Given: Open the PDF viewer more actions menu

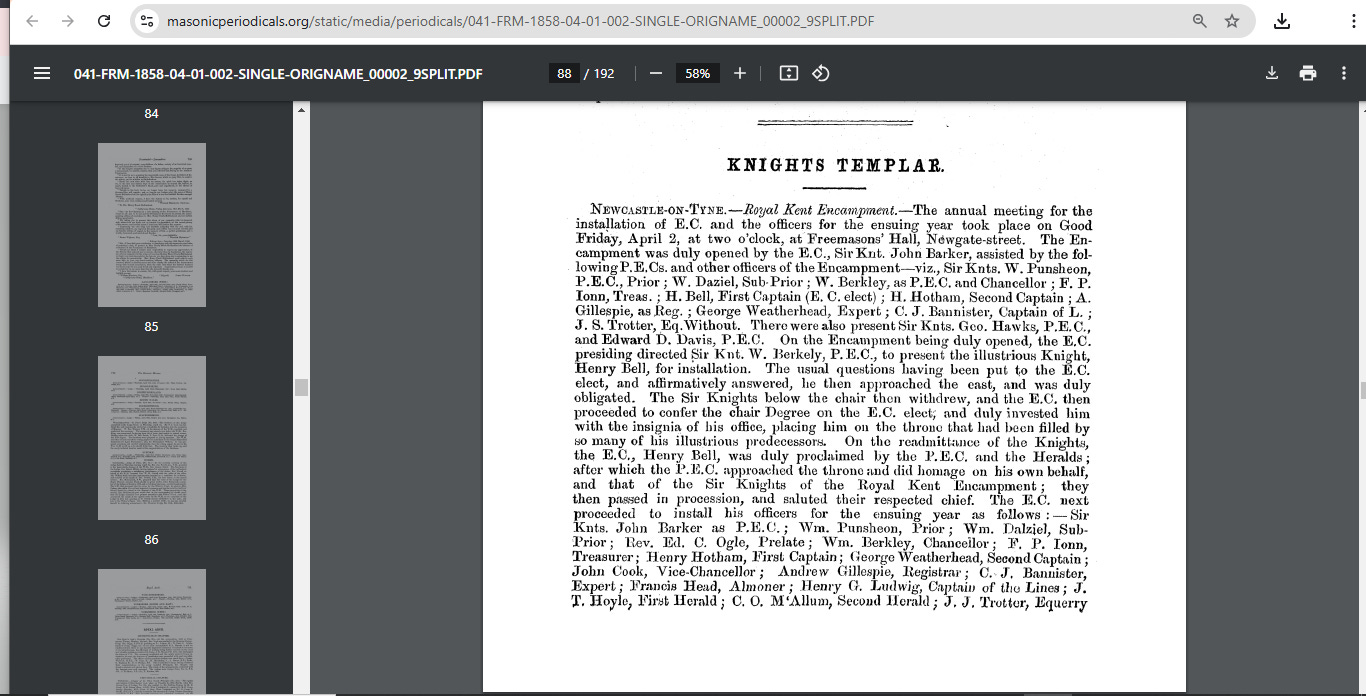Looking at the screenshot, I should 1343,73.
